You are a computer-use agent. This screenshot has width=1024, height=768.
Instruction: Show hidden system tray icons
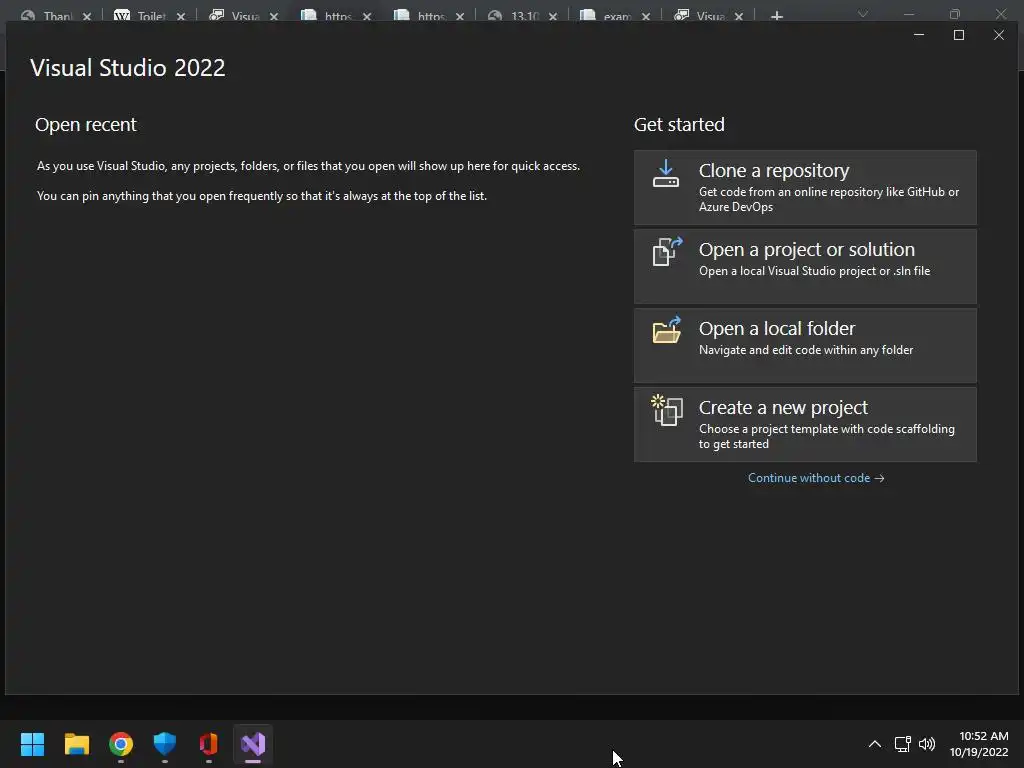tap(875, 744)
